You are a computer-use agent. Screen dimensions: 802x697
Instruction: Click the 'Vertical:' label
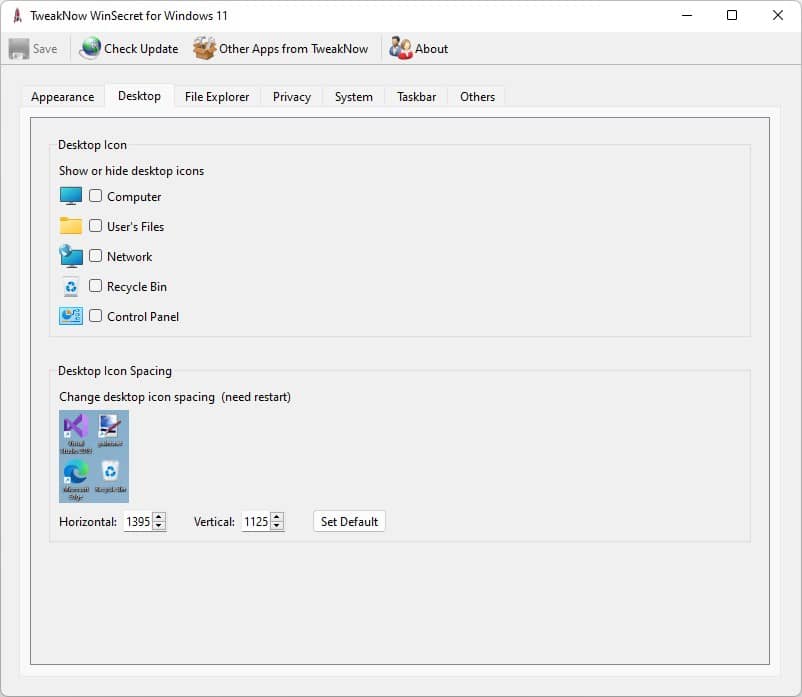(x=214, y=522)
